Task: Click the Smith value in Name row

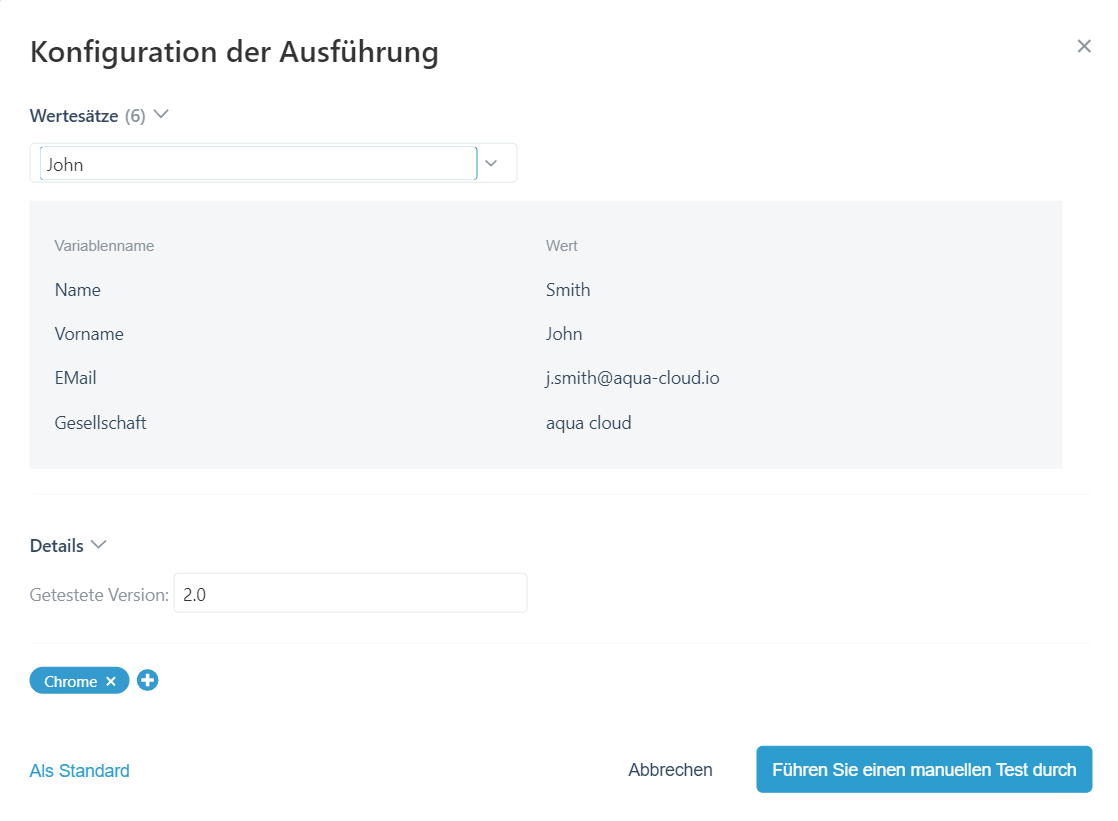Action: coord(567,290)
